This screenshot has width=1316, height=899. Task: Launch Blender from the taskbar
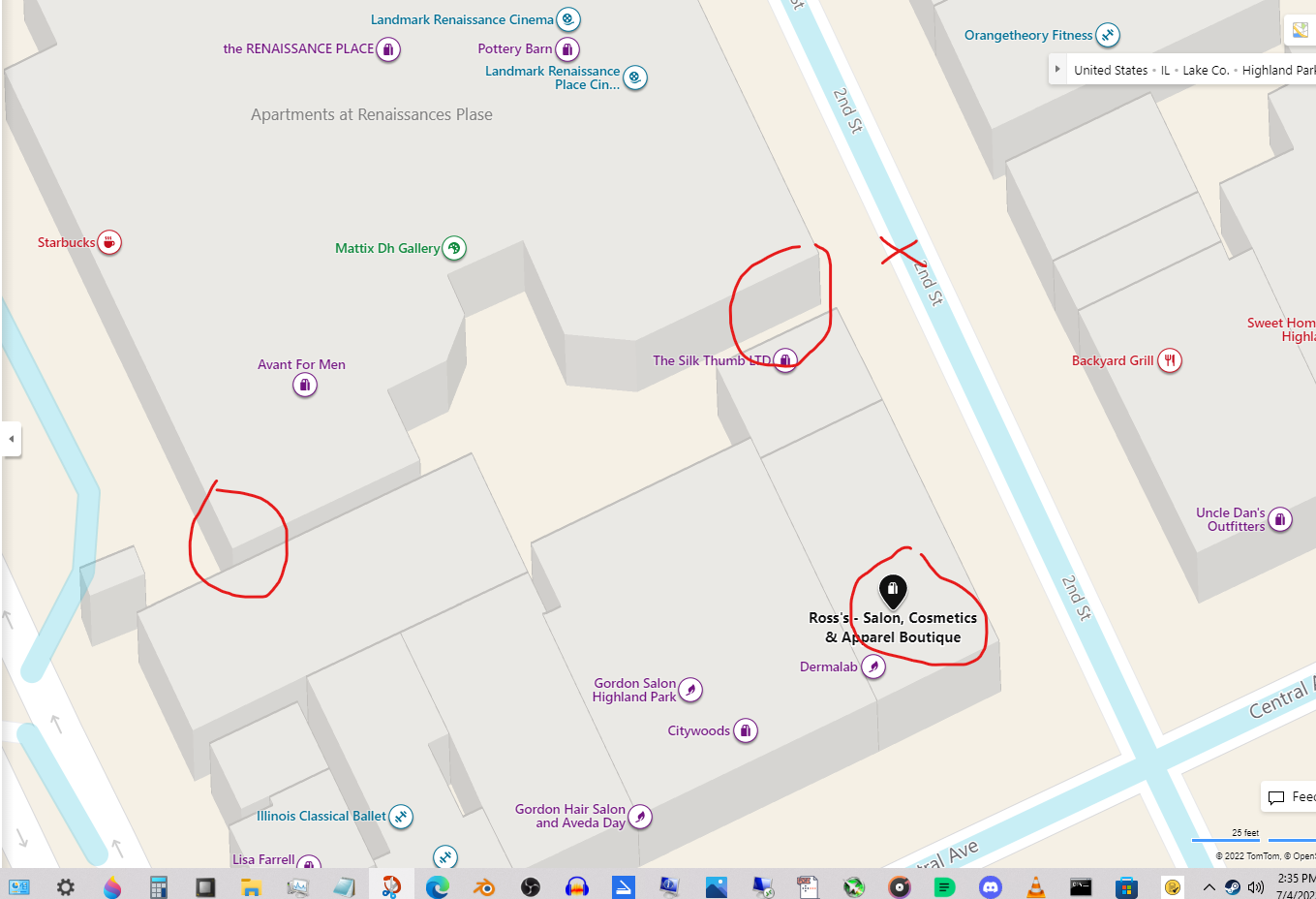(483, 886)
